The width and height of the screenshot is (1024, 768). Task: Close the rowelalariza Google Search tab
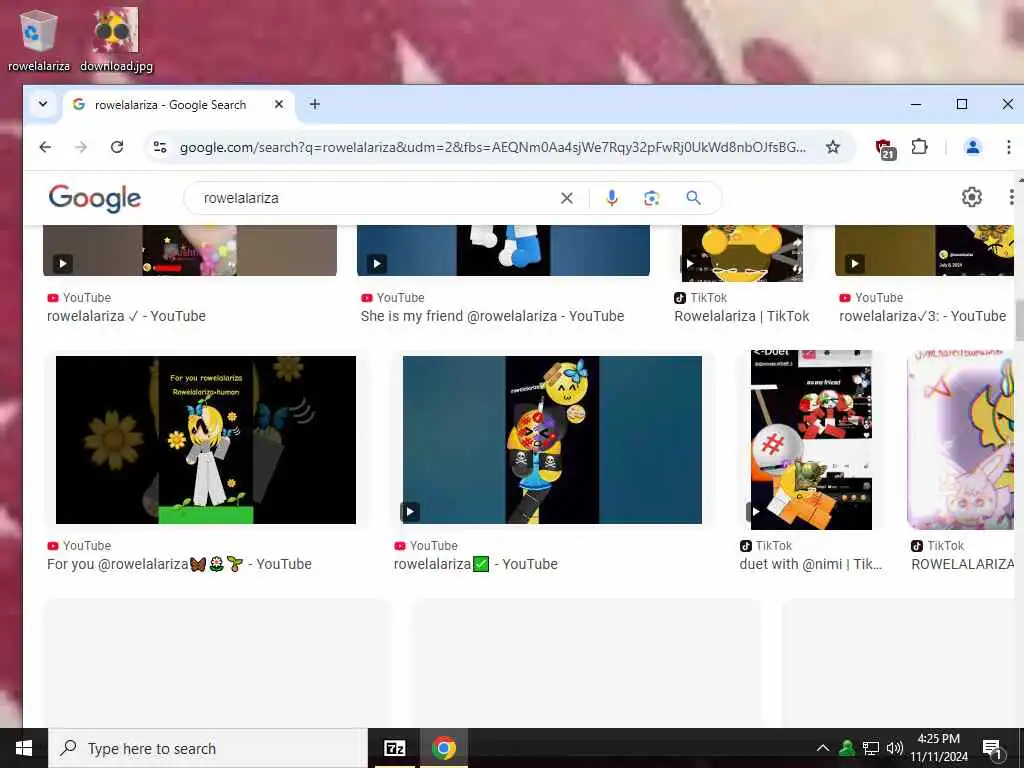point(279,104)
